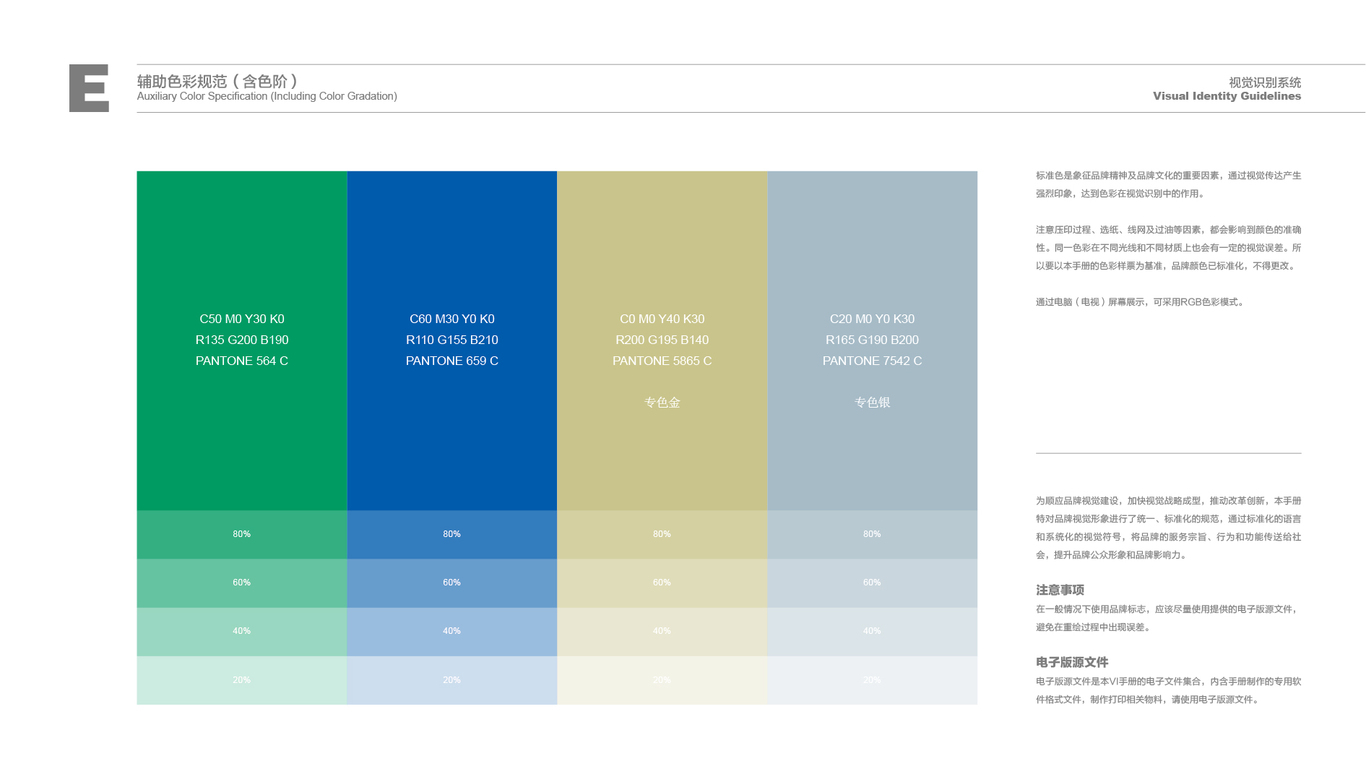Click the Auxiliary Color Specification subtitle
1366x768 pixels.
[267, 97]
